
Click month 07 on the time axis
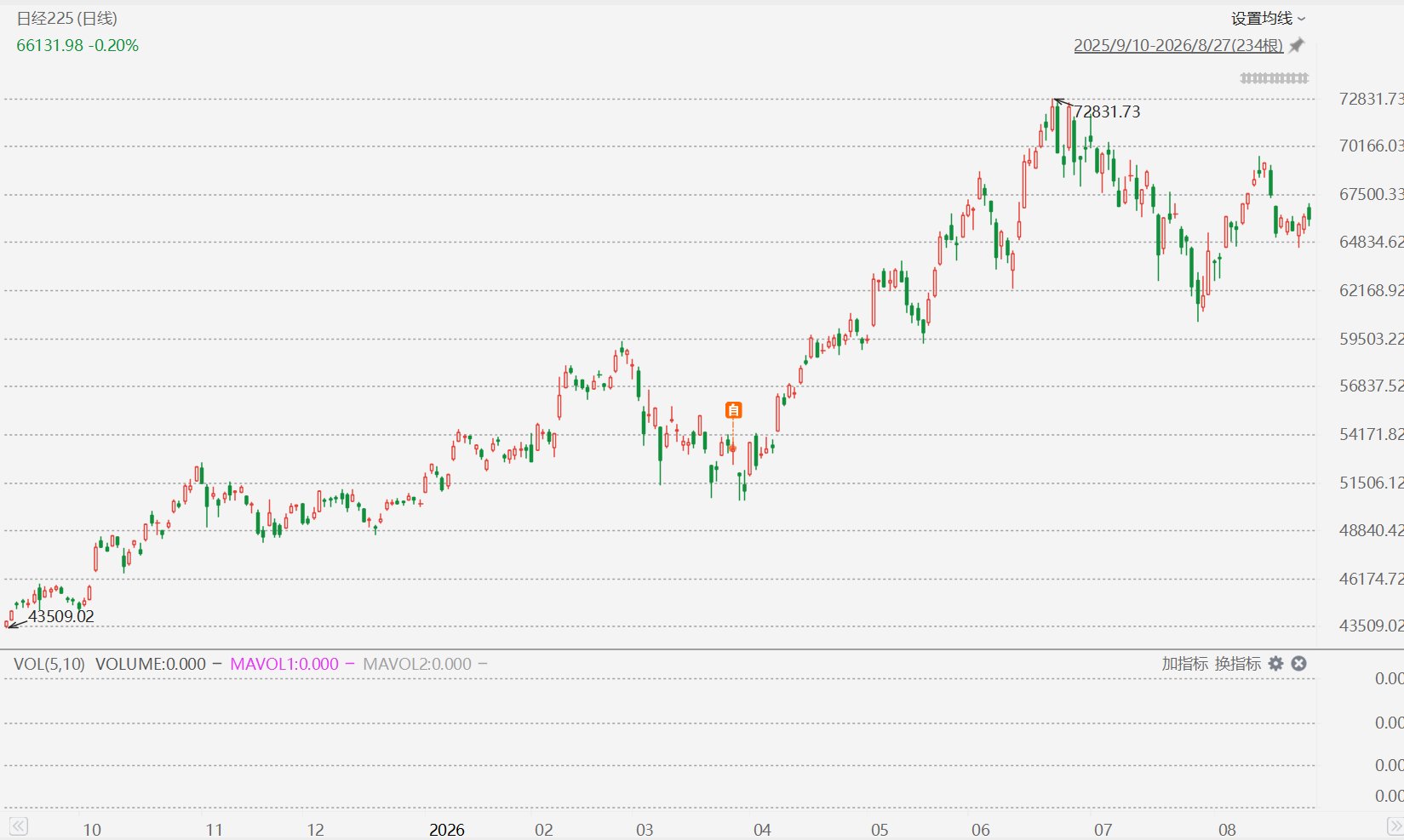coord(1103,830)
